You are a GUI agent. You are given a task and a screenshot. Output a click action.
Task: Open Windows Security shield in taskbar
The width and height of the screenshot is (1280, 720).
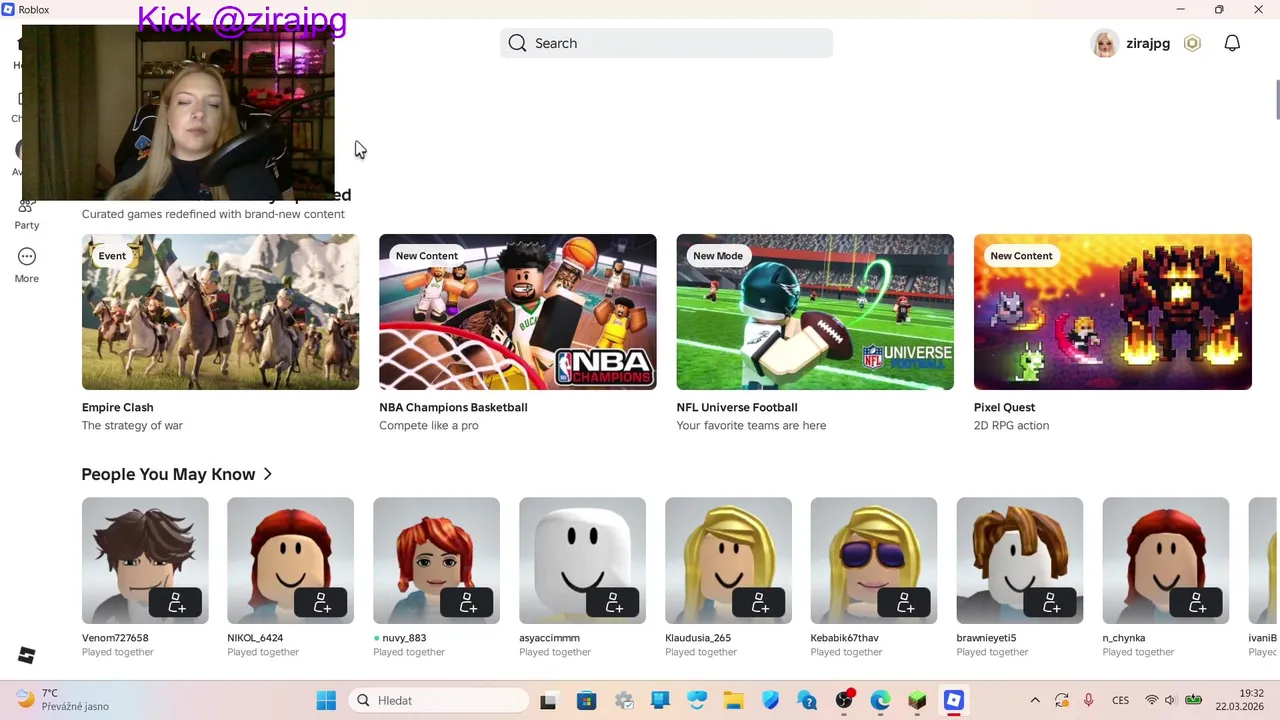pos(770,700)
